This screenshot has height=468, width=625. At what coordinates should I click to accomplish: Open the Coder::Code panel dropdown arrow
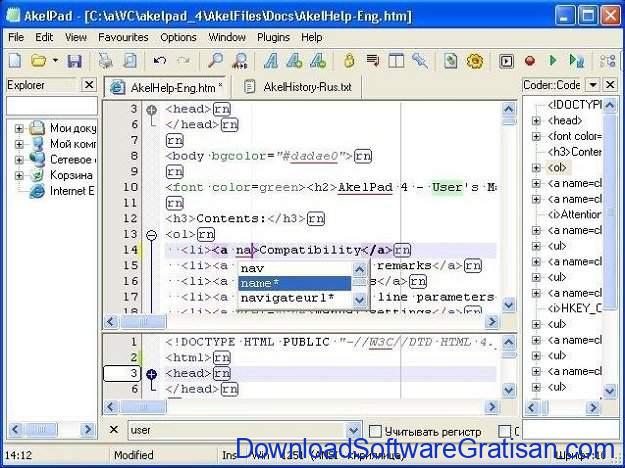(593, 85)
